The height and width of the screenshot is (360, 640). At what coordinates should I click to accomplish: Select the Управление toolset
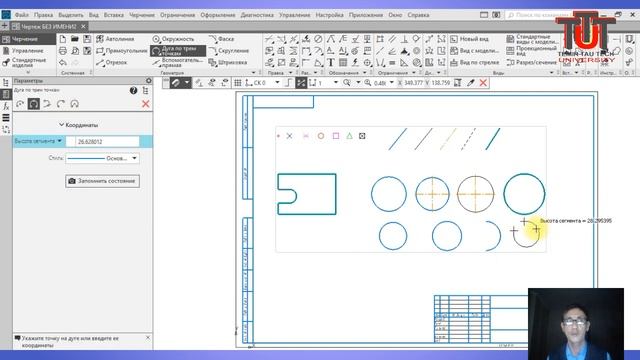click(x=28, y=51)
